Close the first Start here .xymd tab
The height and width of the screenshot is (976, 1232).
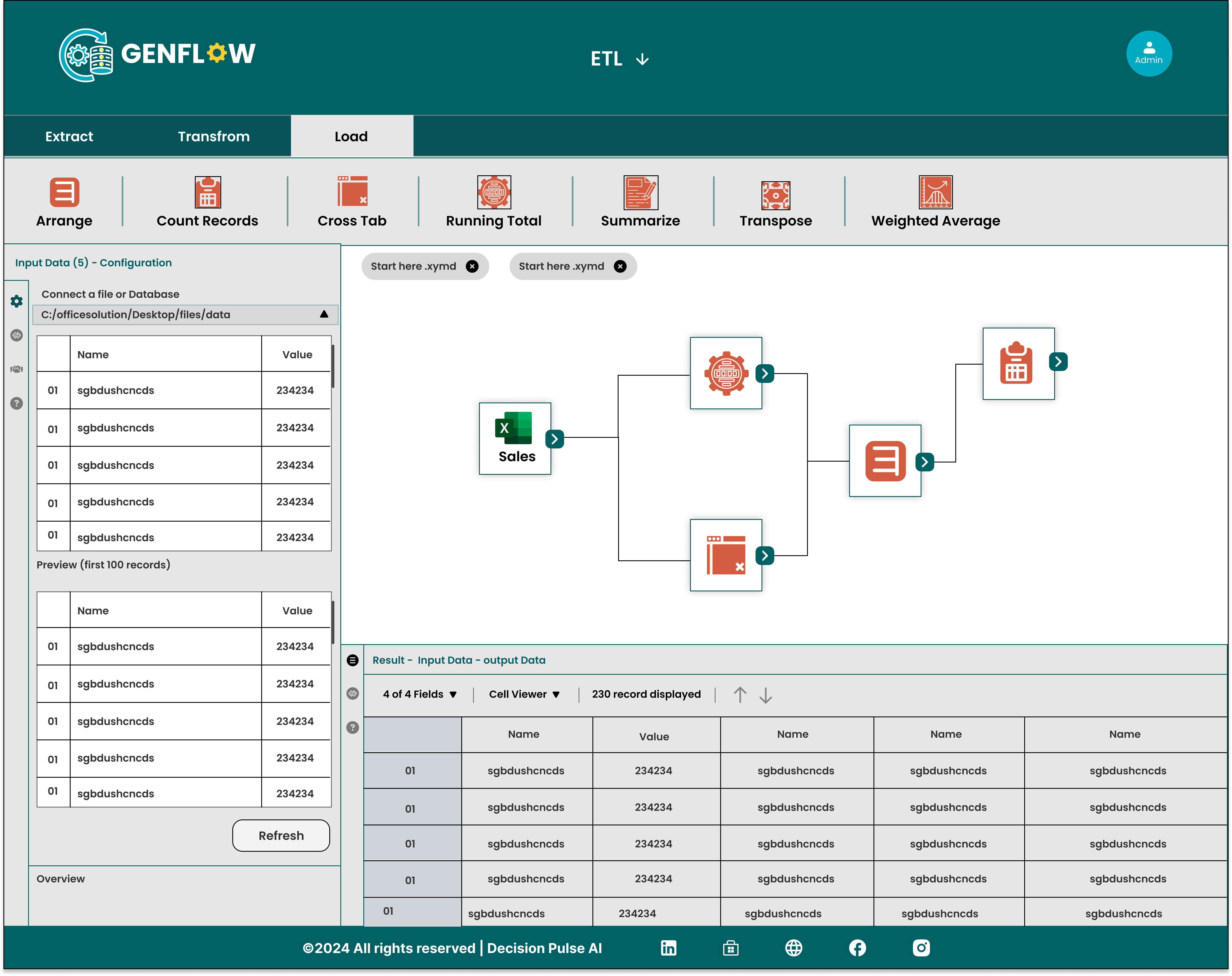tap(472, 266)
